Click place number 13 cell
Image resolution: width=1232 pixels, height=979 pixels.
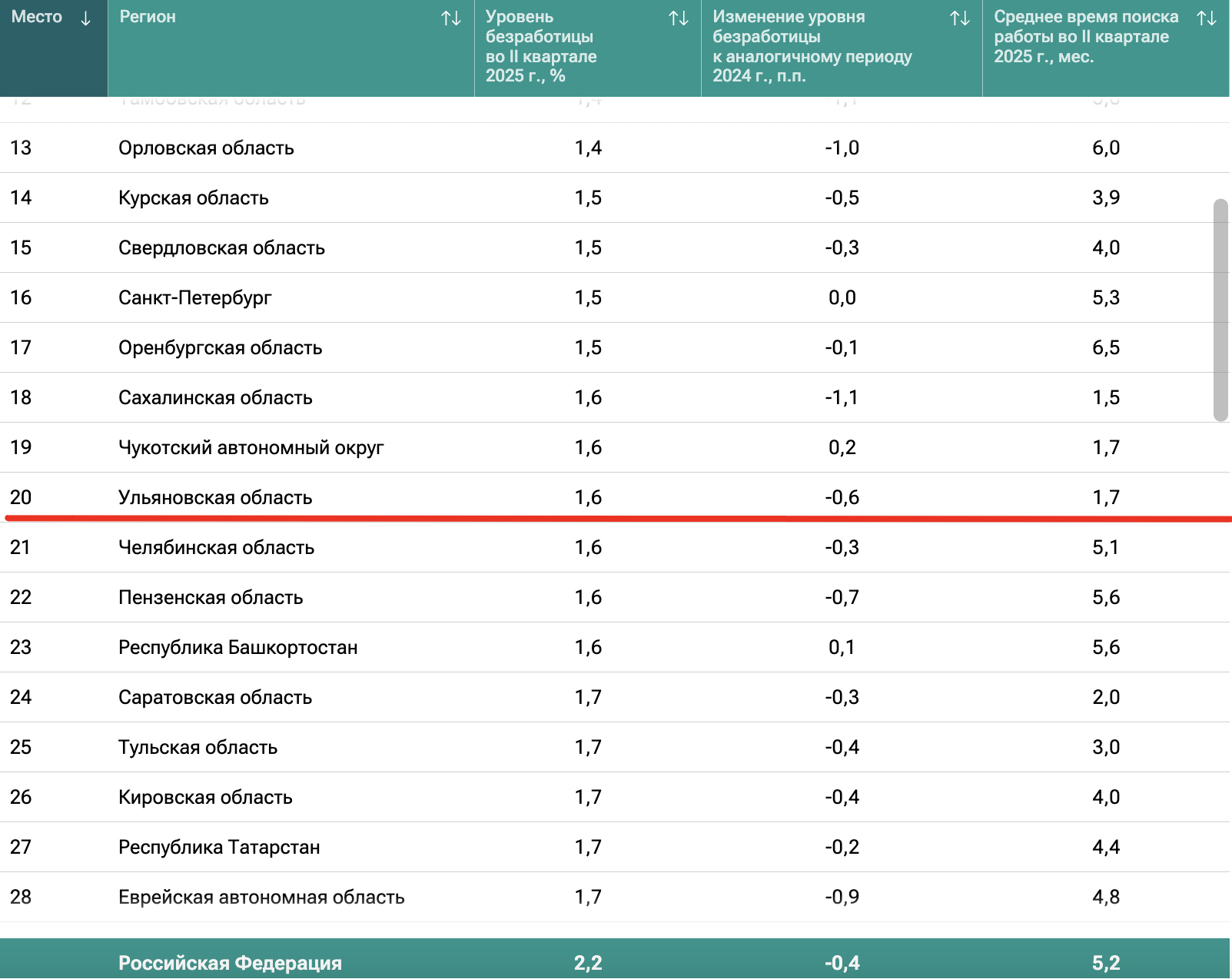21,148
